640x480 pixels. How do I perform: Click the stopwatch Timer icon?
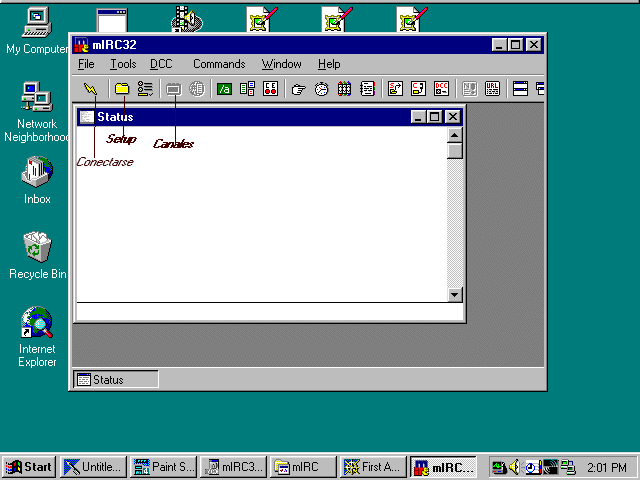click(322, 89)
